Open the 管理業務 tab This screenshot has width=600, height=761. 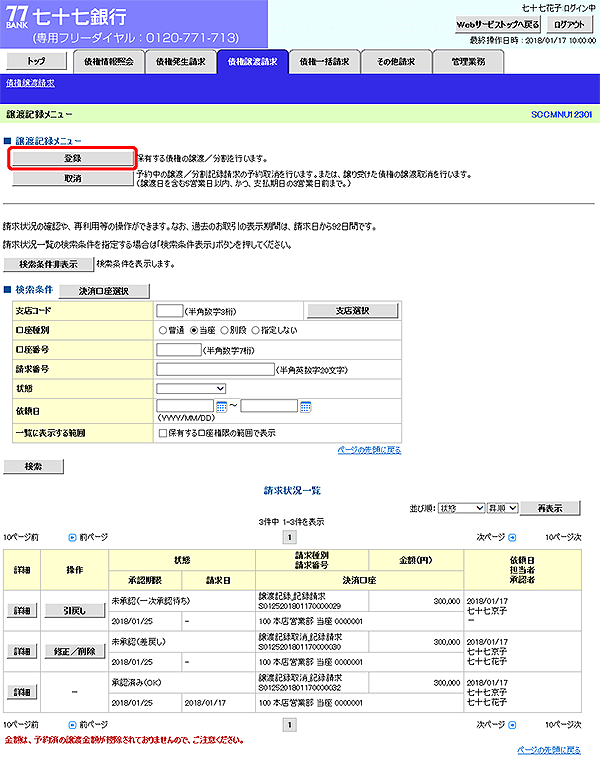[468, 62]
